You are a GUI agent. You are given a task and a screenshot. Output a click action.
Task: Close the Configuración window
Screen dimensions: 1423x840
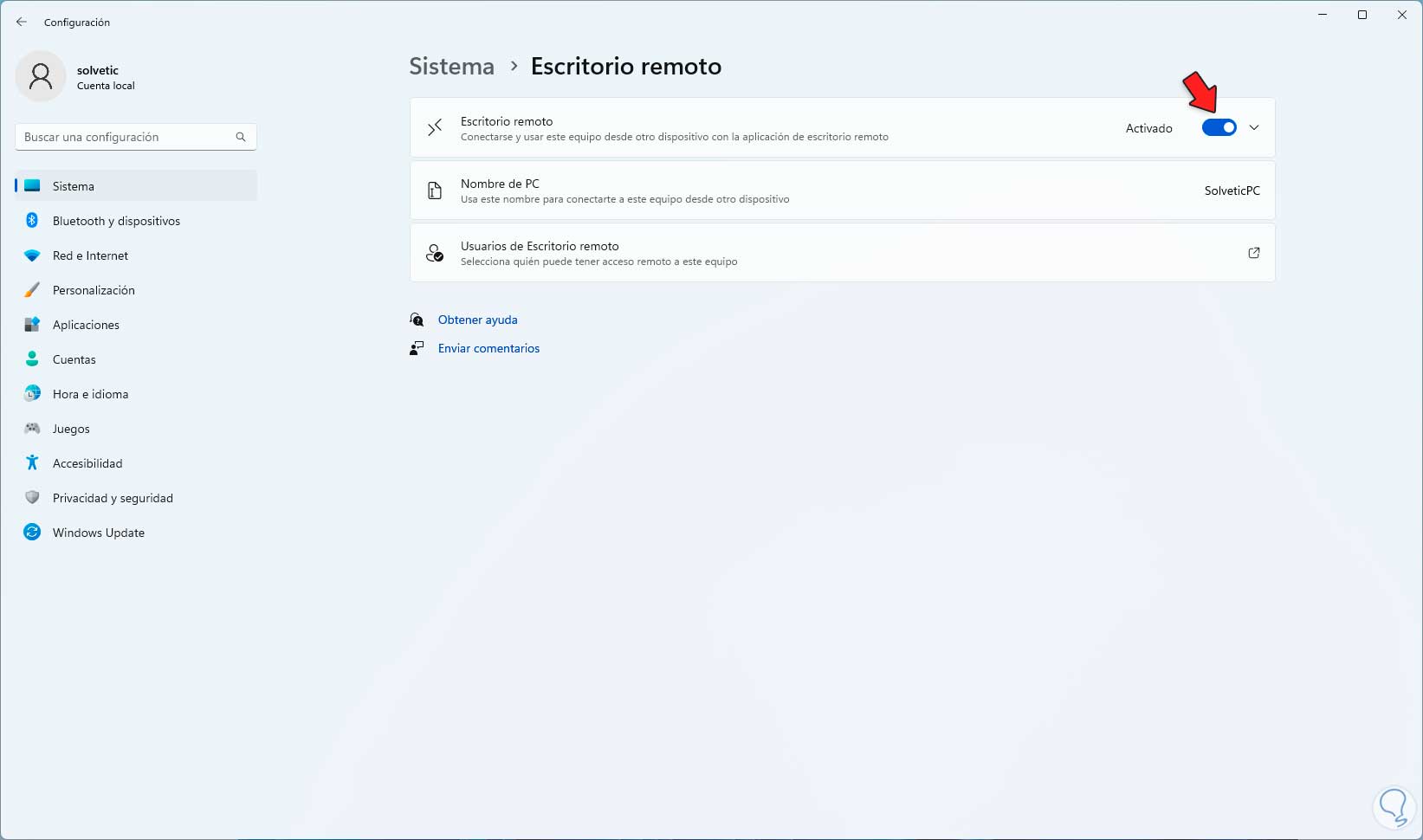(x=1402, y=15)
